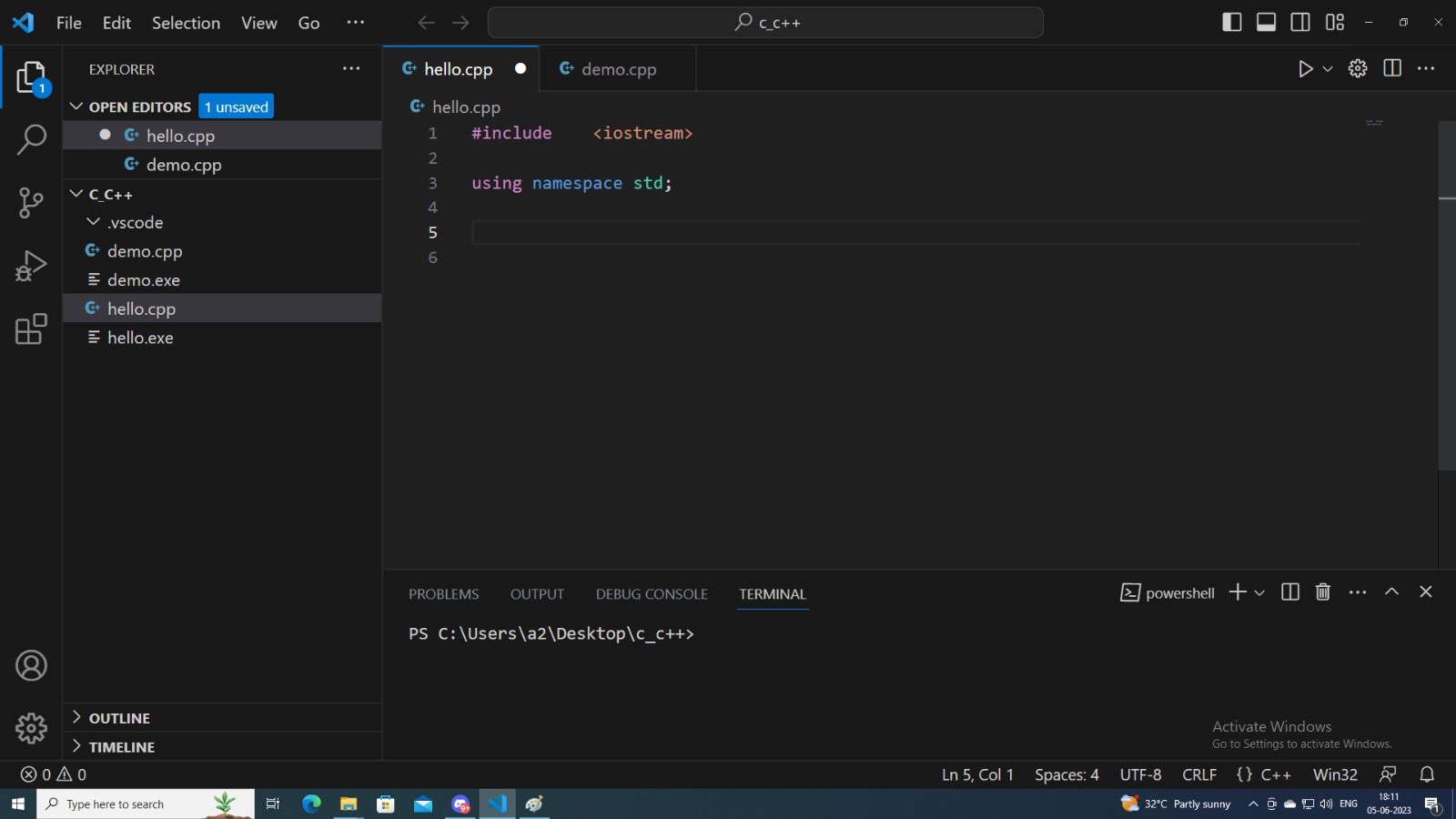The height and width of the screenshot is (819, 1456).
Task: Go back in navigation history
Action: pyautogui.click(x=426, y=23)
